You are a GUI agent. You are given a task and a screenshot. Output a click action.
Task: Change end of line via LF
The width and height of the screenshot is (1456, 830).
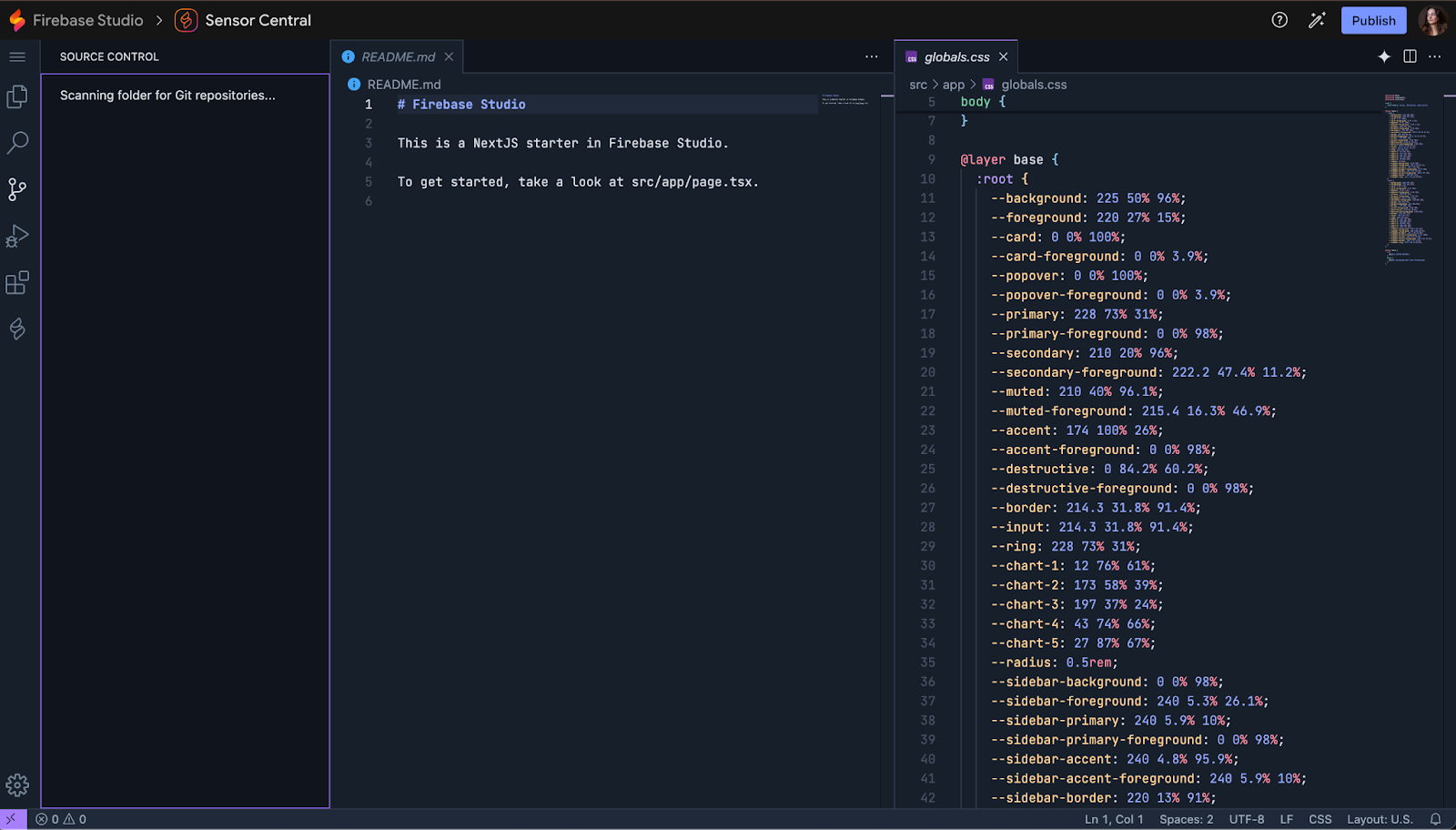pyautogui.click(x=1287, y=819)
